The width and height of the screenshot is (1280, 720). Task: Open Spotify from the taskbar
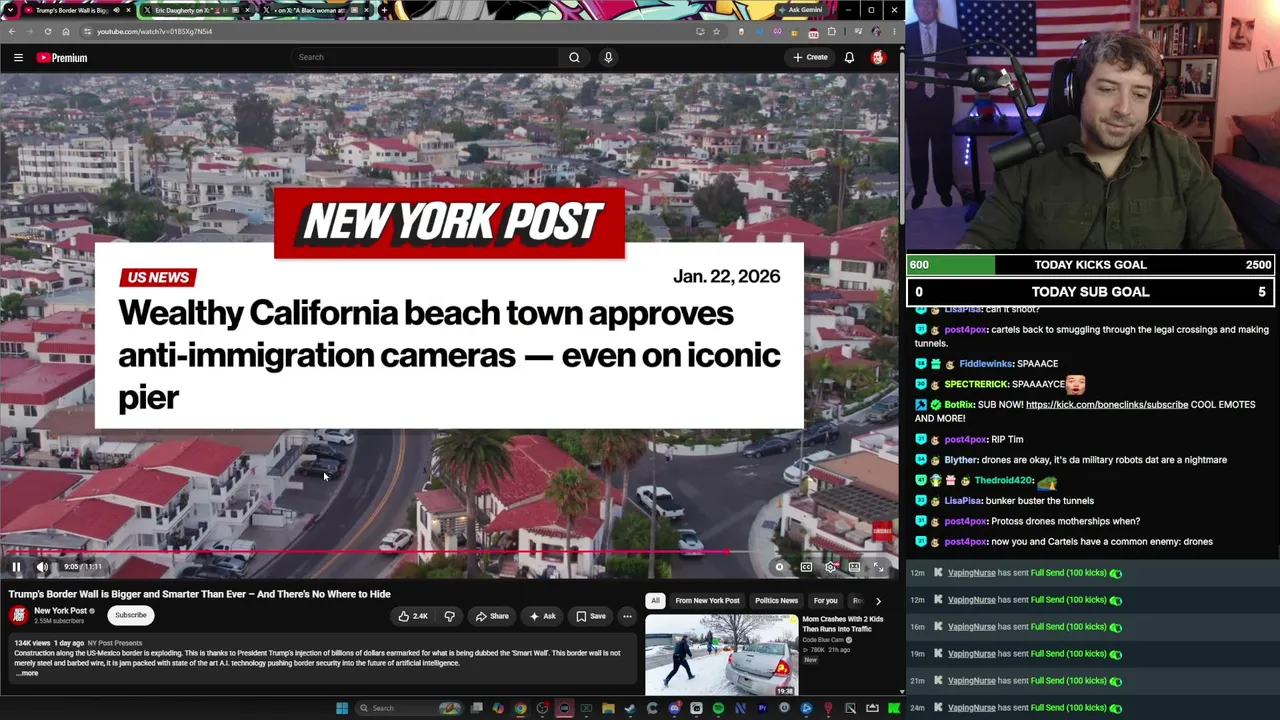718,708
